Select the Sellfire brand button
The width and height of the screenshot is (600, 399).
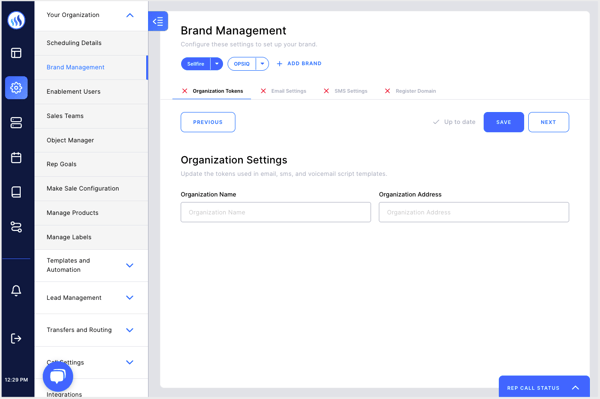pyautogui.click(x=196, y=64)
